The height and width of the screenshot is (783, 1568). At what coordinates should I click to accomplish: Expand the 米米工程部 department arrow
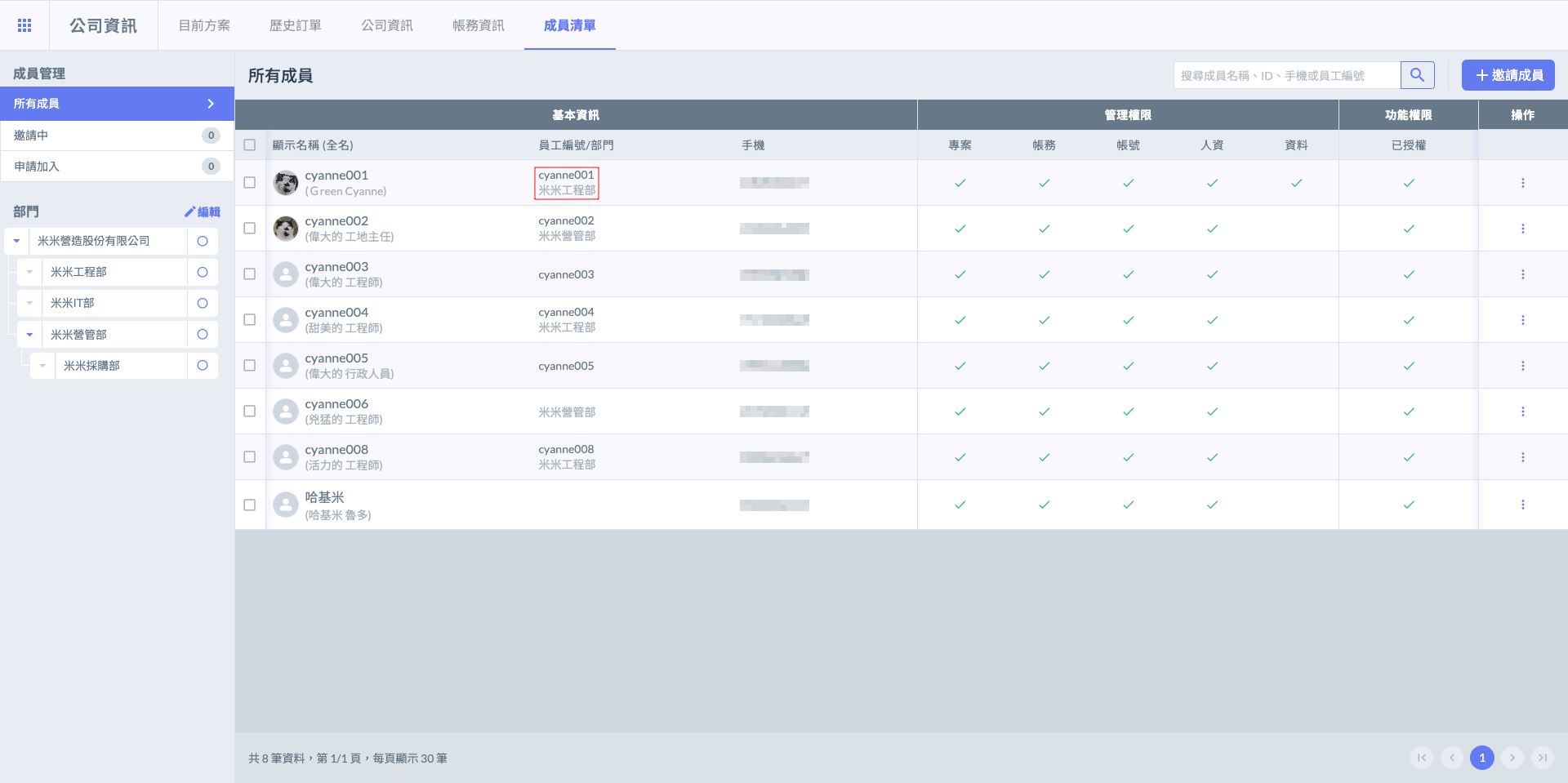click(29, 272)
